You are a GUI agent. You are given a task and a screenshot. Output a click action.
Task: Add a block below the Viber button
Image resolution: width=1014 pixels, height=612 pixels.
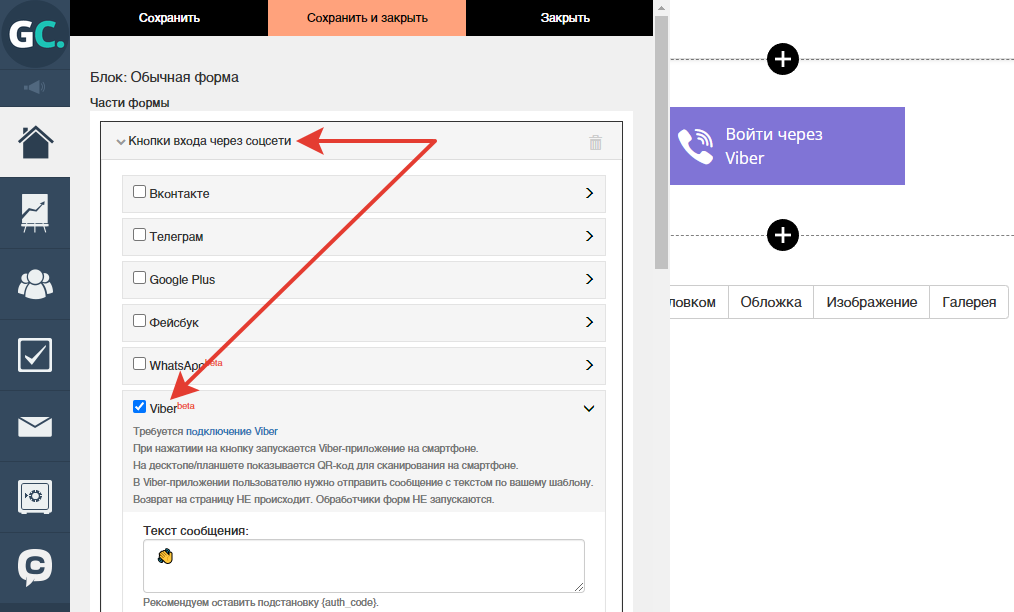782,235
